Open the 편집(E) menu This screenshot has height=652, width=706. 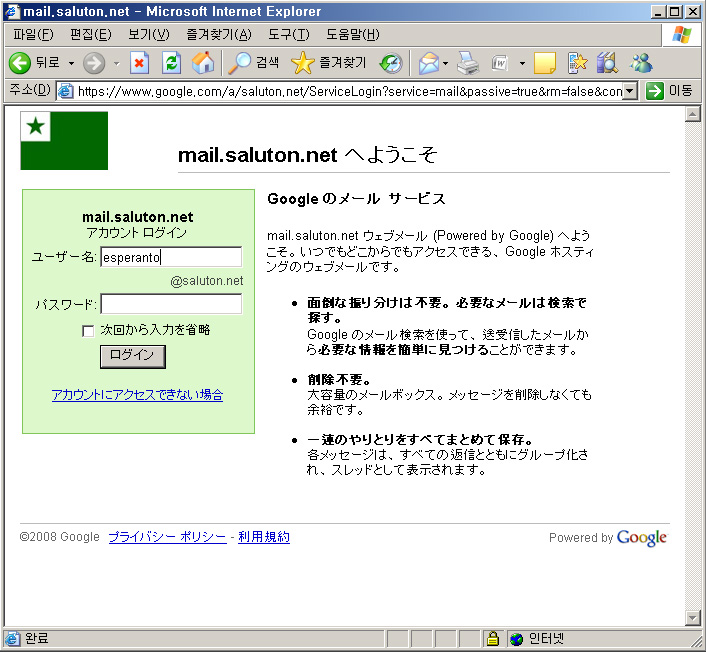click(x=91, y=35)
